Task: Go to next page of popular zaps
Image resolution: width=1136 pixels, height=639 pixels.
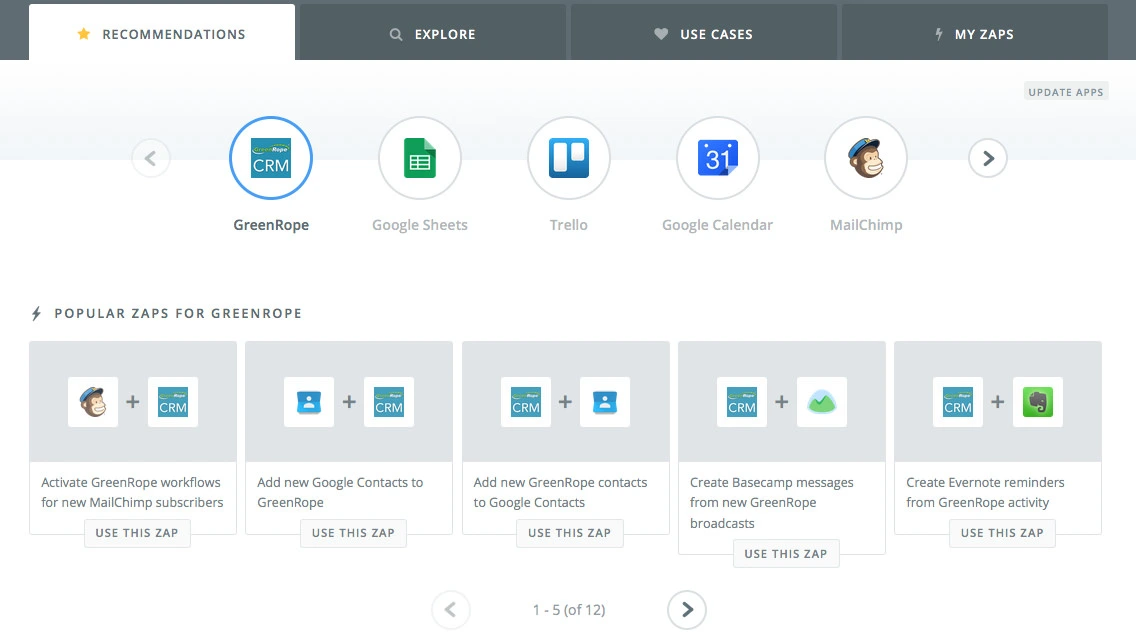Action: point(687,610)
